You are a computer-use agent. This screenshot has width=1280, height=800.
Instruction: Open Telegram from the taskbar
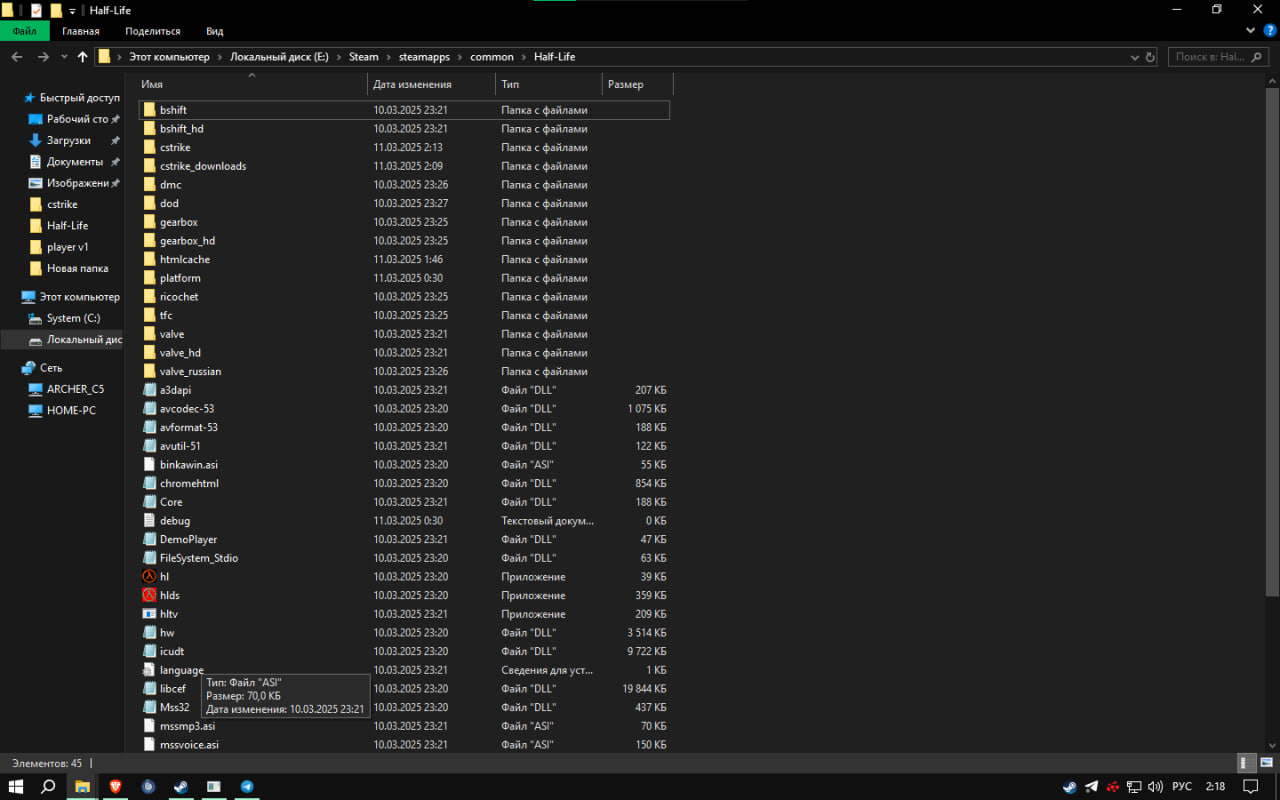click(x=246, y=787)
